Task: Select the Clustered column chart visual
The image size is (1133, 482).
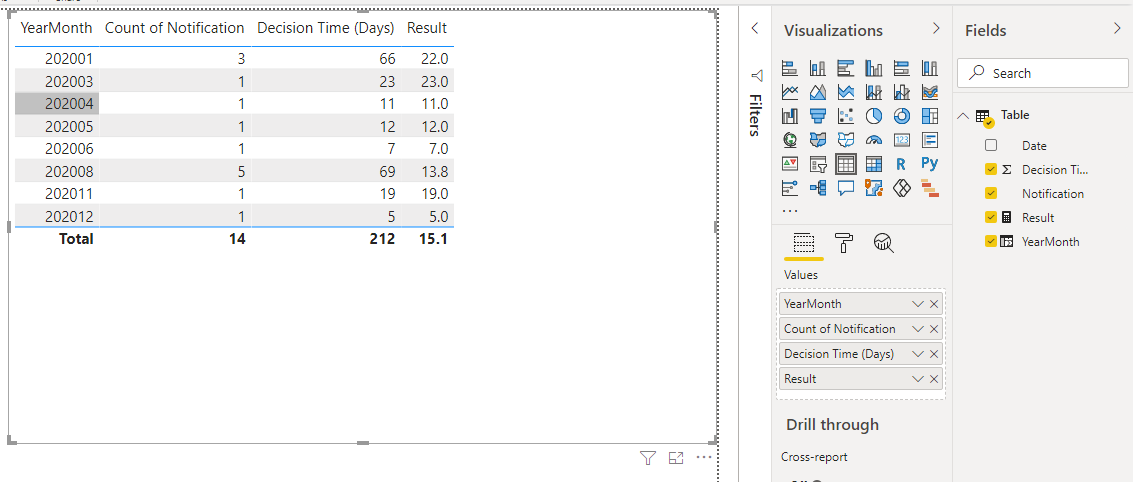Action: (x=874, y=69)
